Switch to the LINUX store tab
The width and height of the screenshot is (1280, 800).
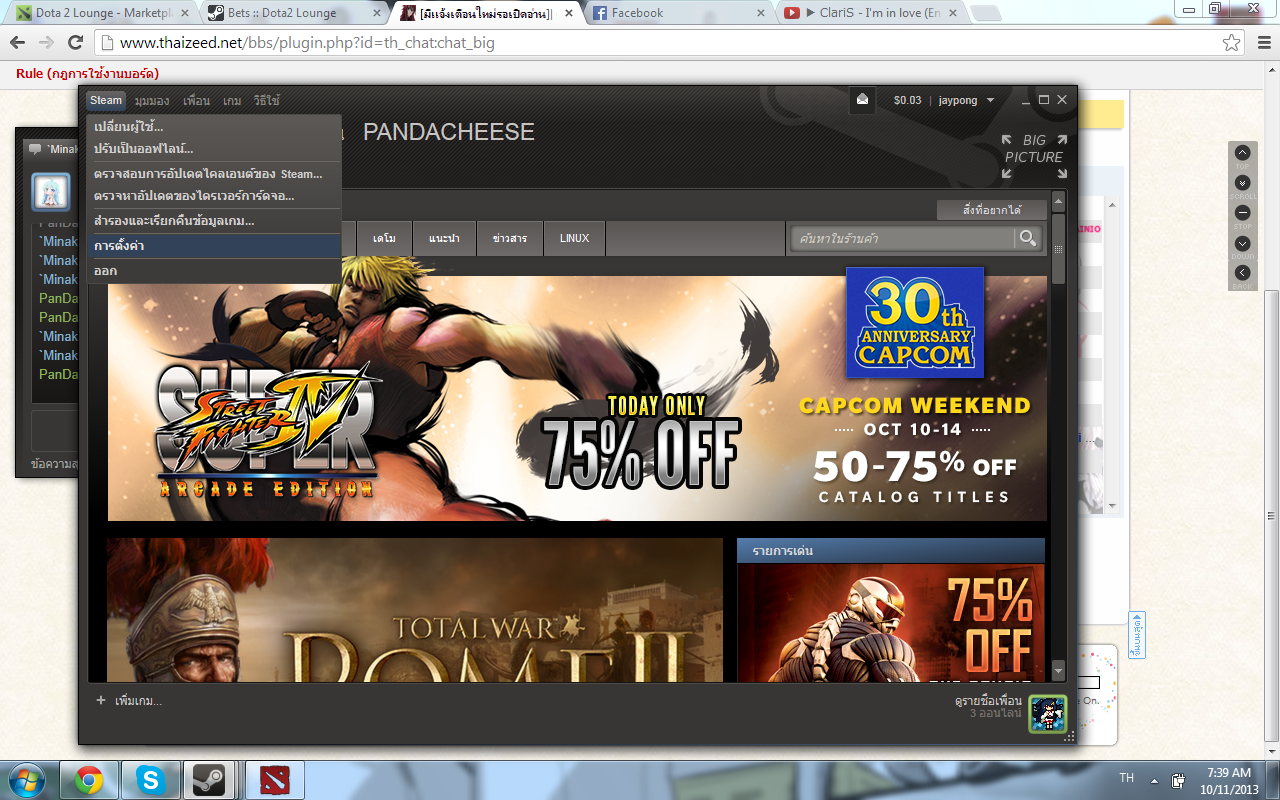pos(574,238)
